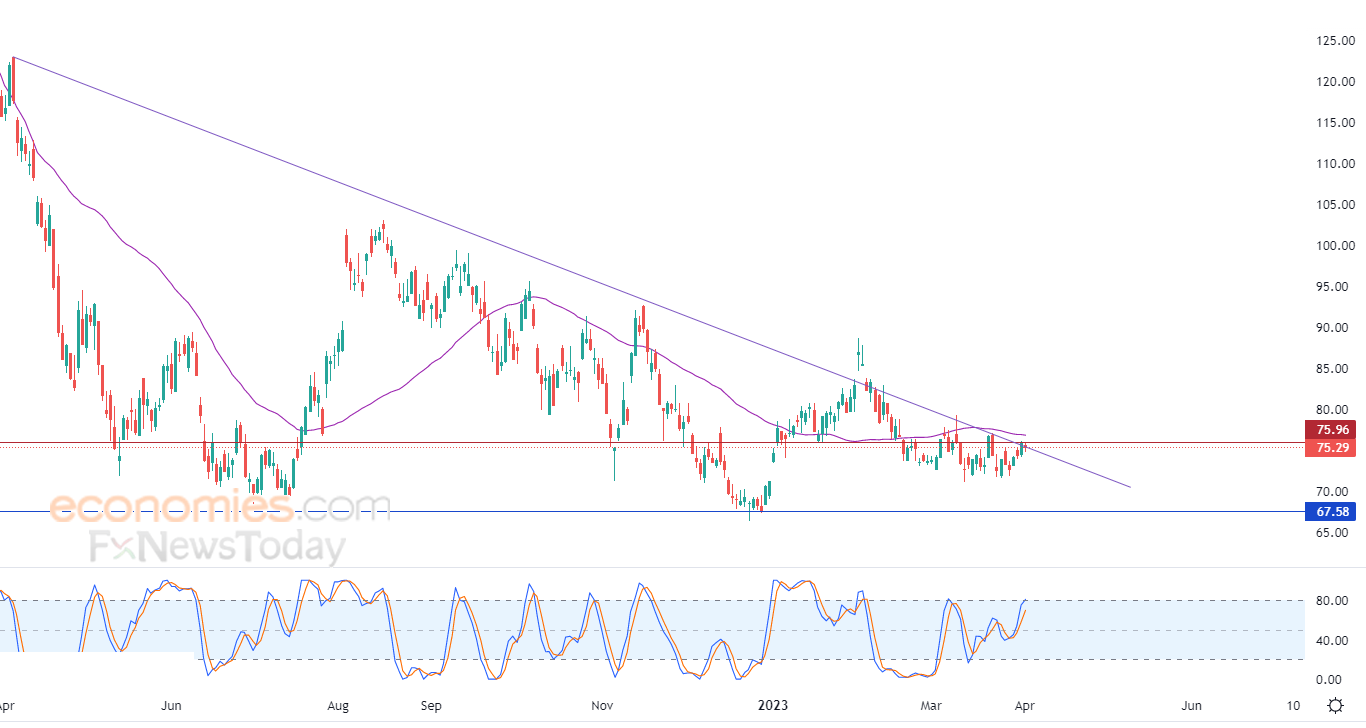Open chart settings gear icon
Screen dimensions: 1366x728
(x=1335, y=705)
